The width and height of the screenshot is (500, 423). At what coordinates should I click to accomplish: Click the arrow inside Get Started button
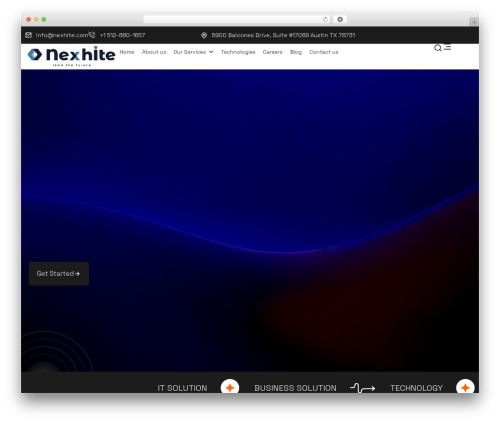(x=77, y=274)
